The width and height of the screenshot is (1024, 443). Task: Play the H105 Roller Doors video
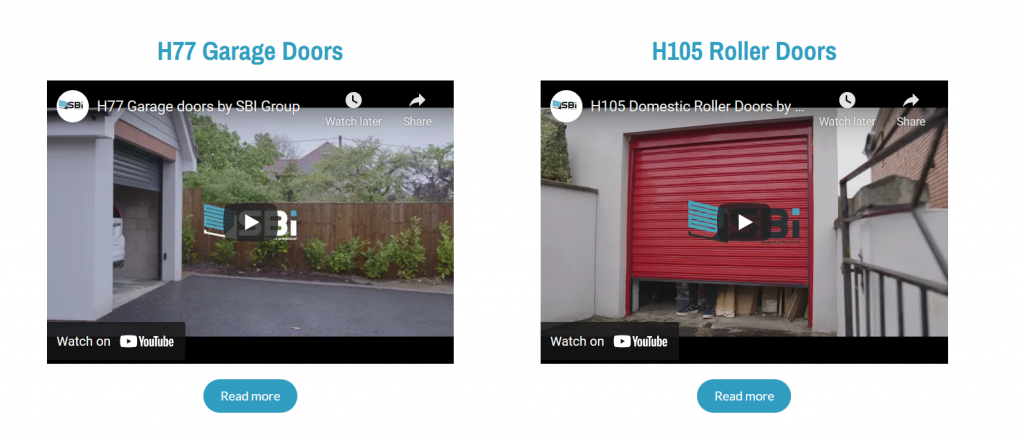744,223
